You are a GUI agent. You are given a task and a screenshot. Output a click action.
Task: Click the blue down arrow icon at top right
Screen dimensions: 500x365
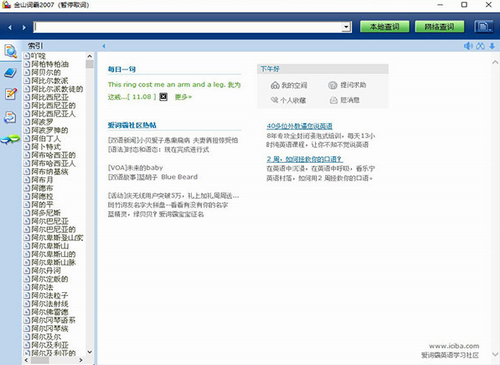click(x=492, y=46)
